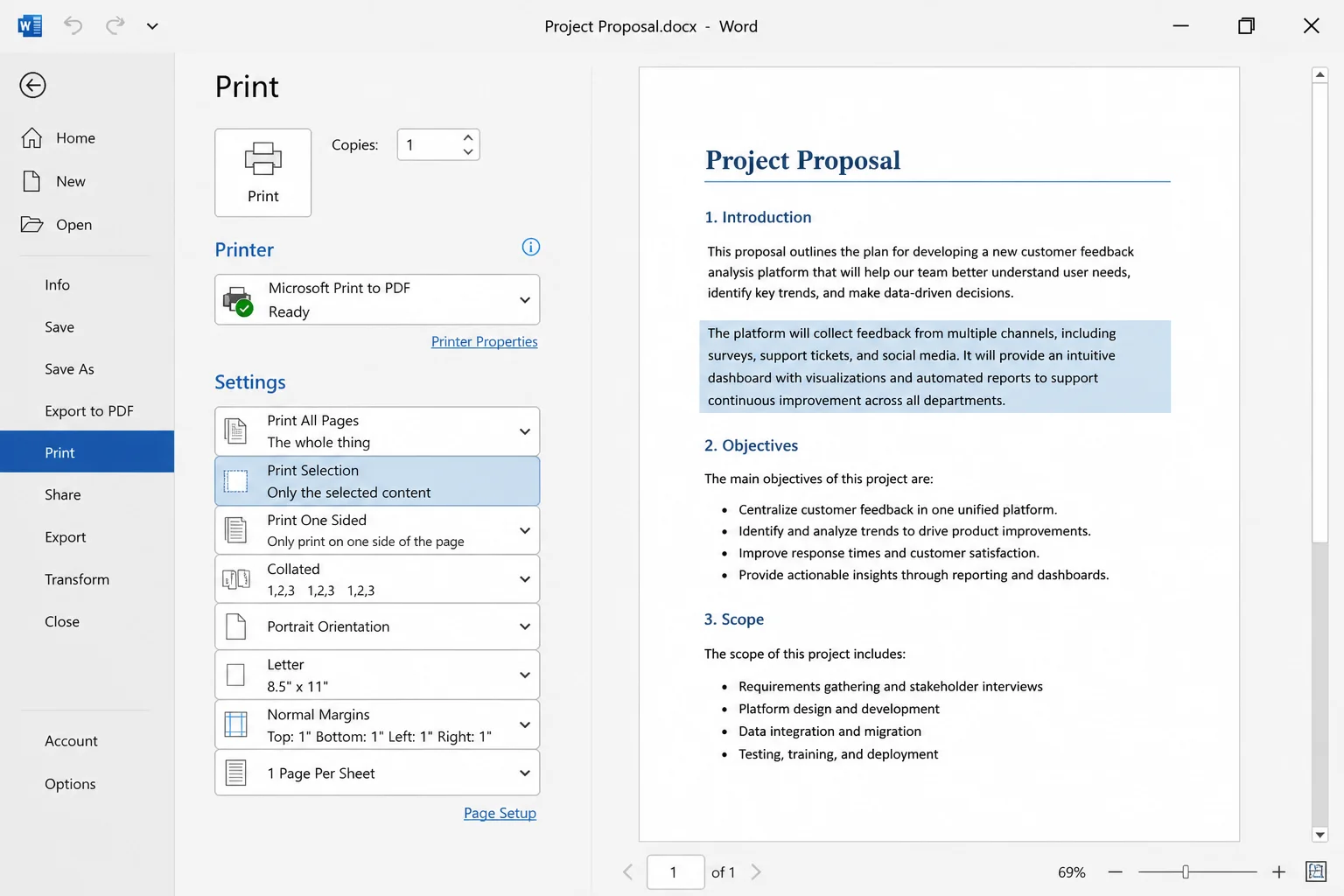Zoom in the print preview

click(1278, 871)
